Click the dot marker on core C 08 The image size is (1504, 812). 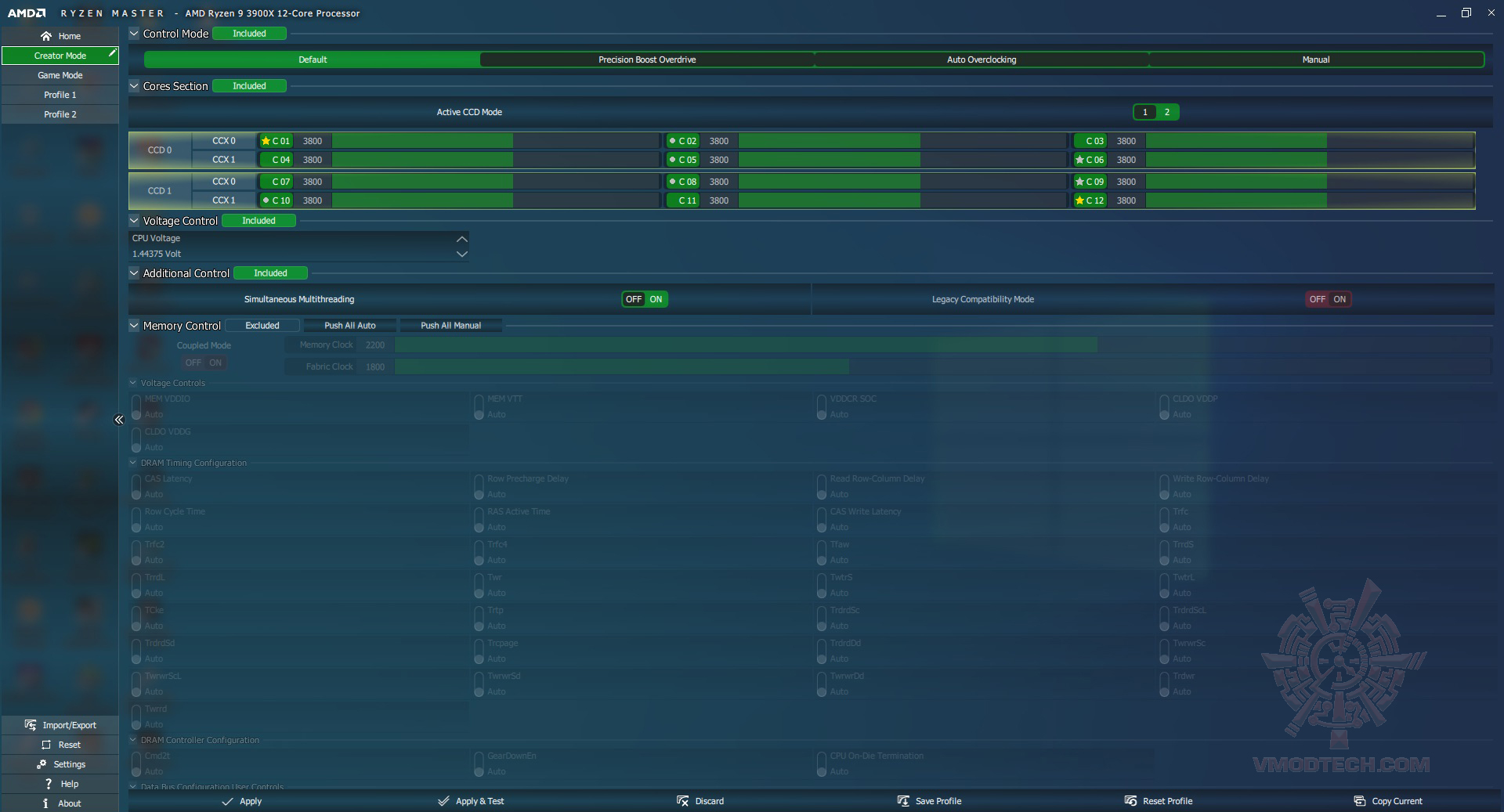point(672,182)
